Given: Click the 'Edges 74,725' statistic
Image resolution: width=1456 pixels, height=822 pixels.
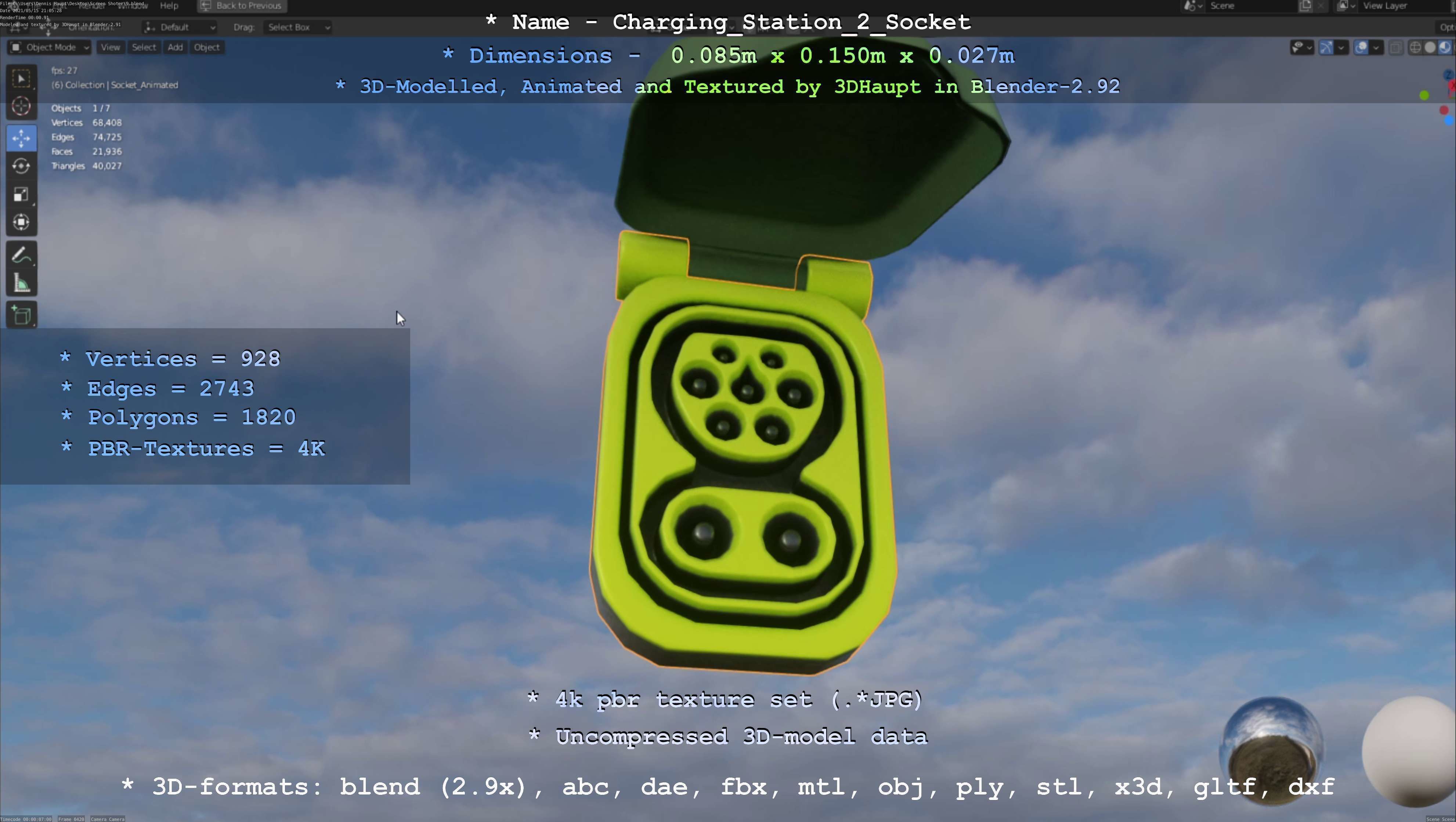Looking at the screenshot, I should tap(86, 137).
